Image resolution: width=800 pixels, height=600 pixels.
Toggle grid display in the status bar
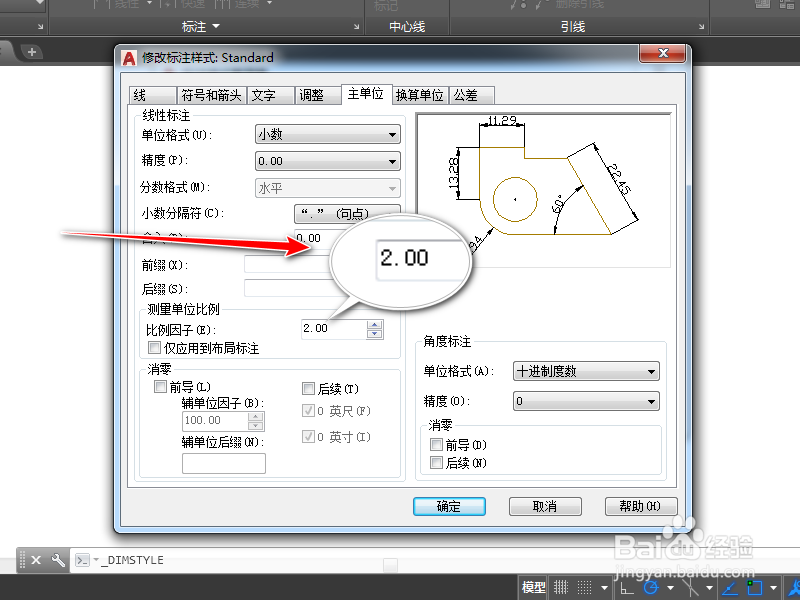pos(585,587)
